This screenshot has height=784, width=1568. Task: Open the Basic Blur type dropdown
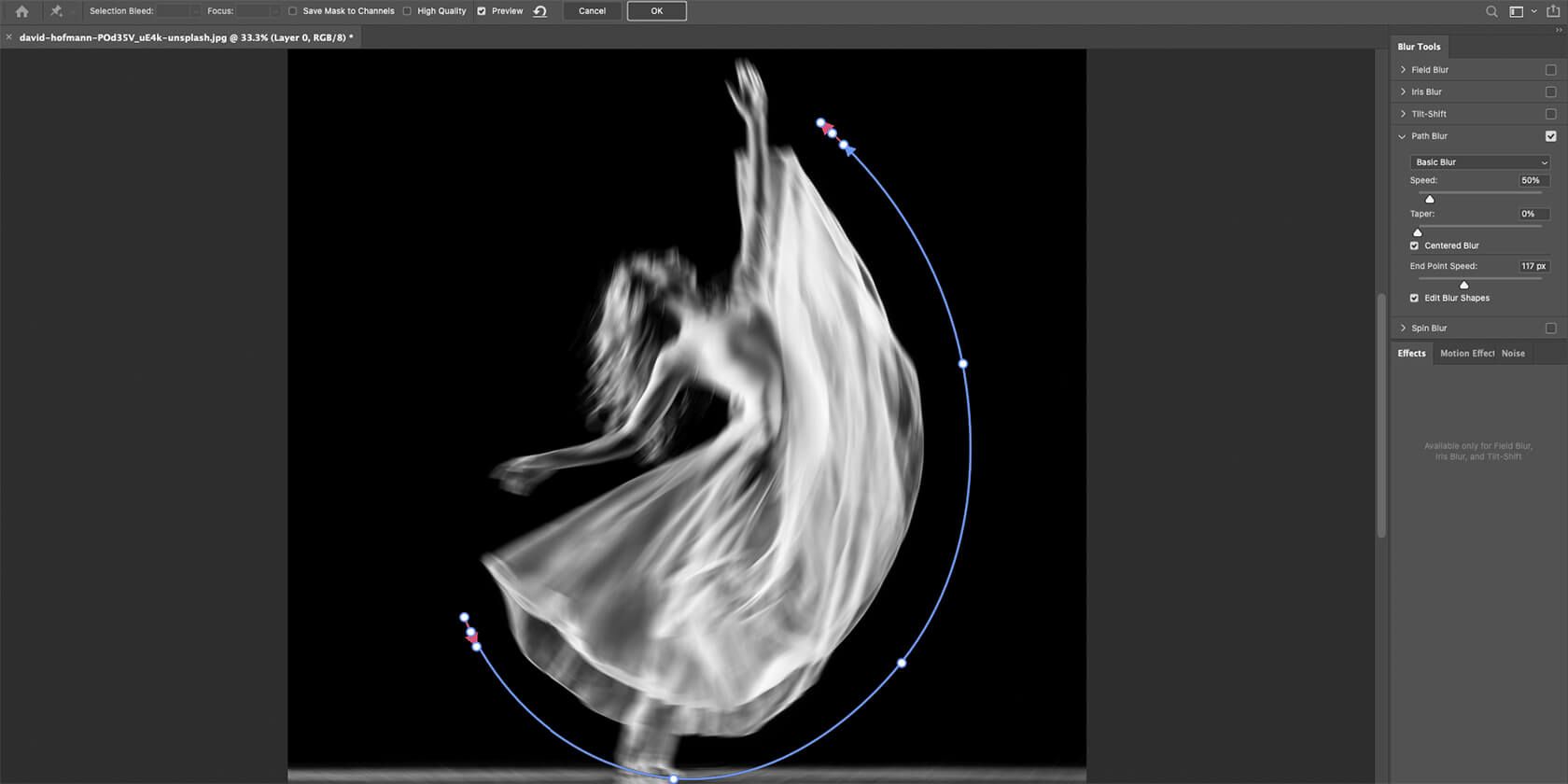point(1479,162)
